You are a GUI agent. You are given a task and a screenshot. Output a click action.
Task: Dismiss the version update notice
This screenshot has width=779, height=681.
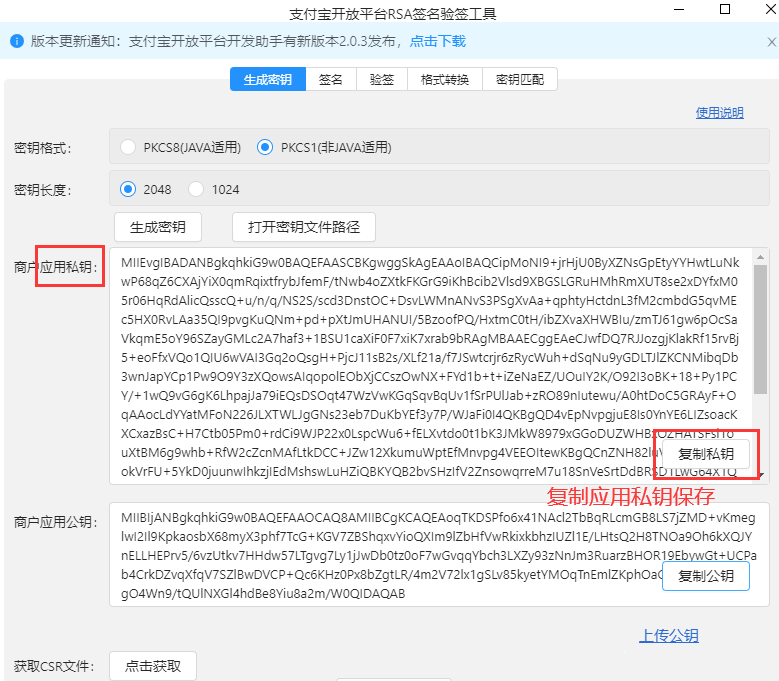772,42
